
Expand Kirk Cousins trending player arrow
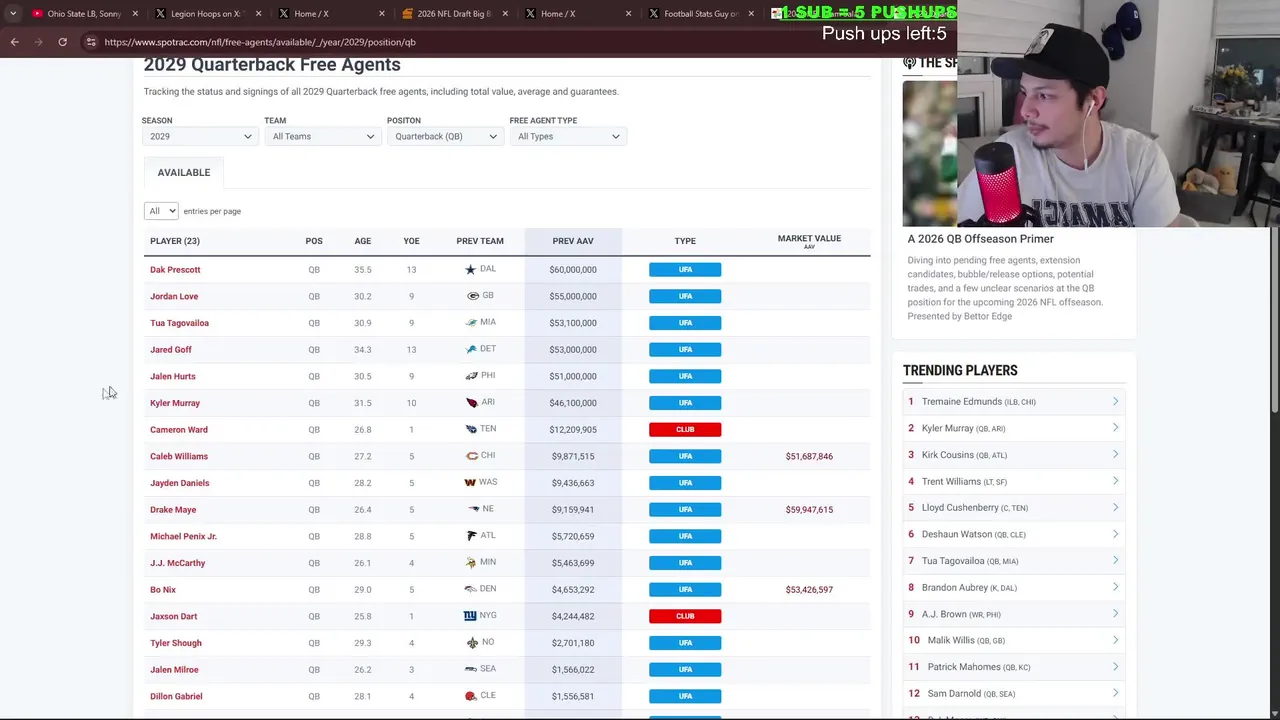click(1115, 455)
